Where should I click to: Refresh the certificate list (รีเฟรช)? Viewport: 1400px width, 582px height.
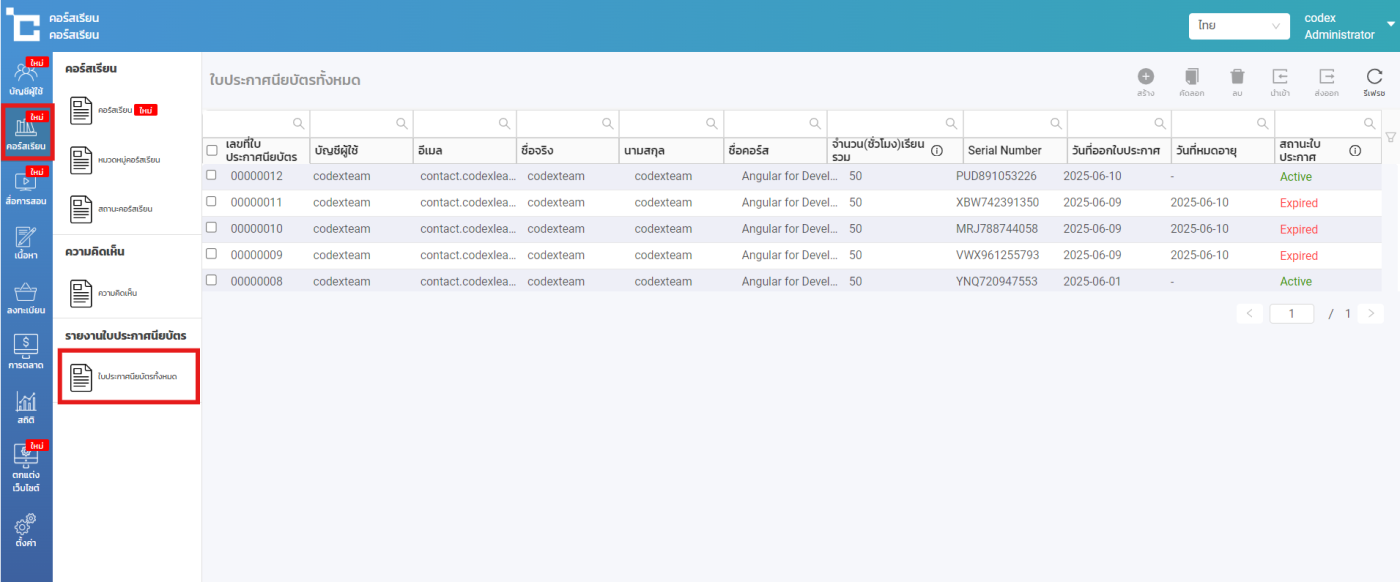(1374, 77)
